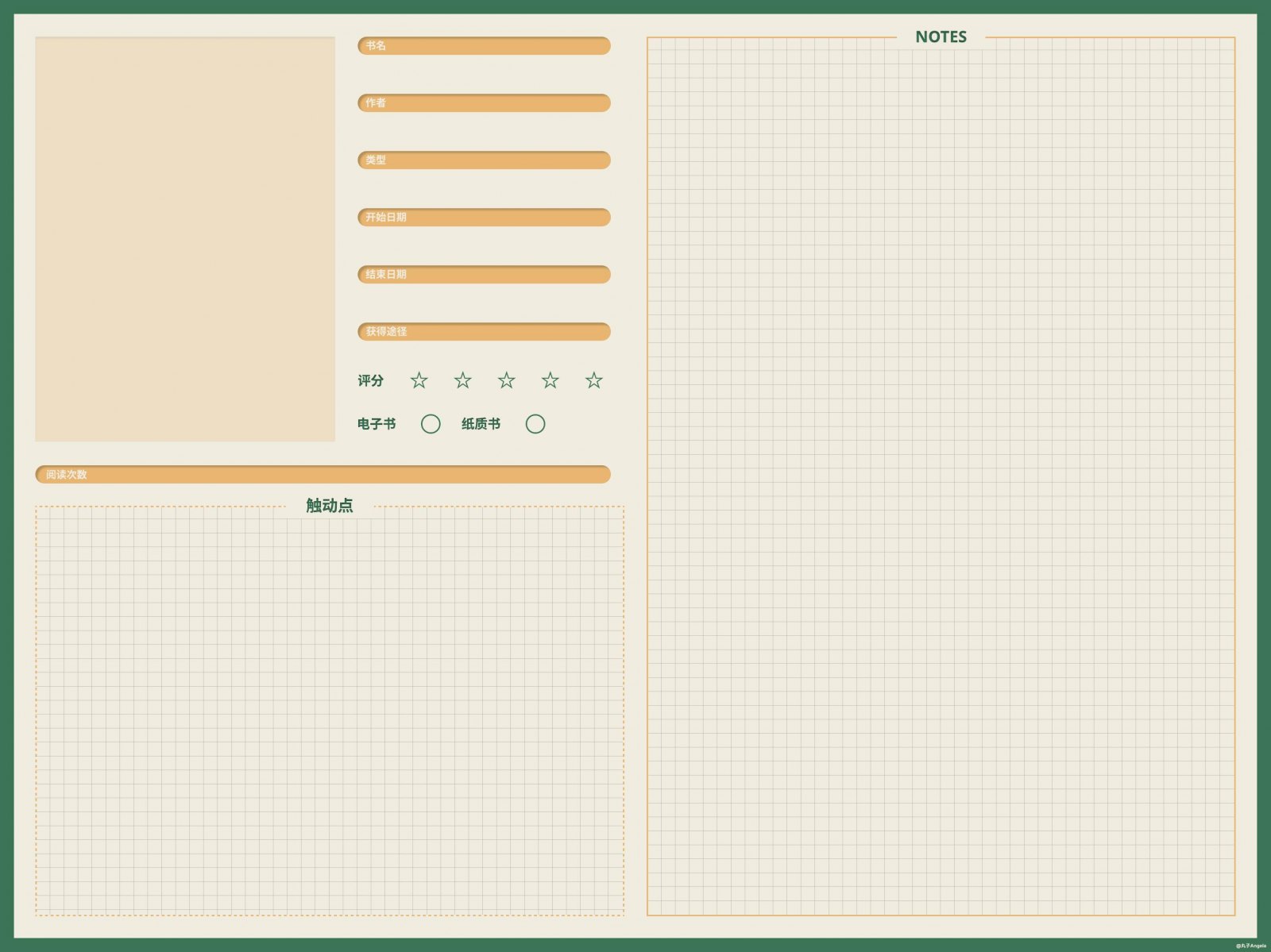Click the 触动点 heading
This screenshot has width=1271, height=952.
(x=330, y=506)
